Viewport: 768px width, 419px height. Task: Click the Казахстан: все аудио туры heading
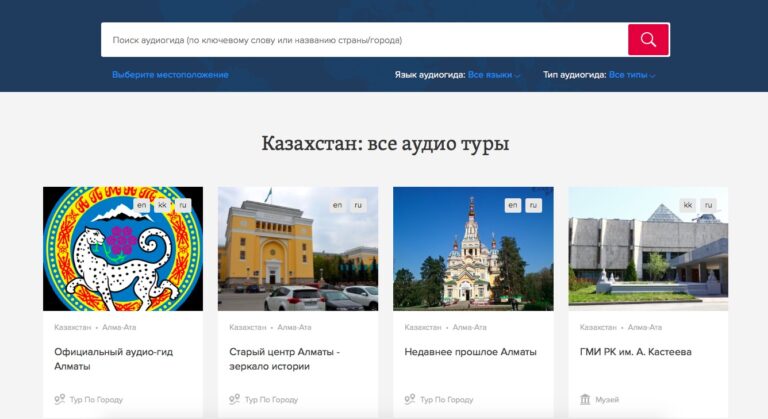pos(385,144)
